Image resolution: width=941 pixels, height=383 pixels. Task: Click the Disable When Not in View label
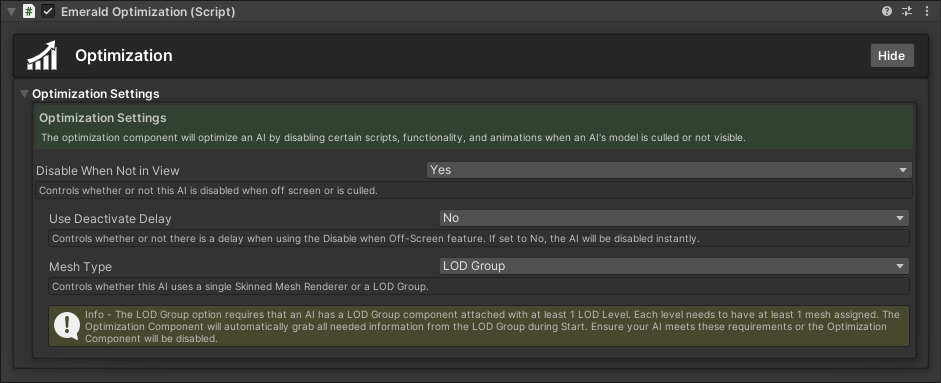tap(108, 170)
